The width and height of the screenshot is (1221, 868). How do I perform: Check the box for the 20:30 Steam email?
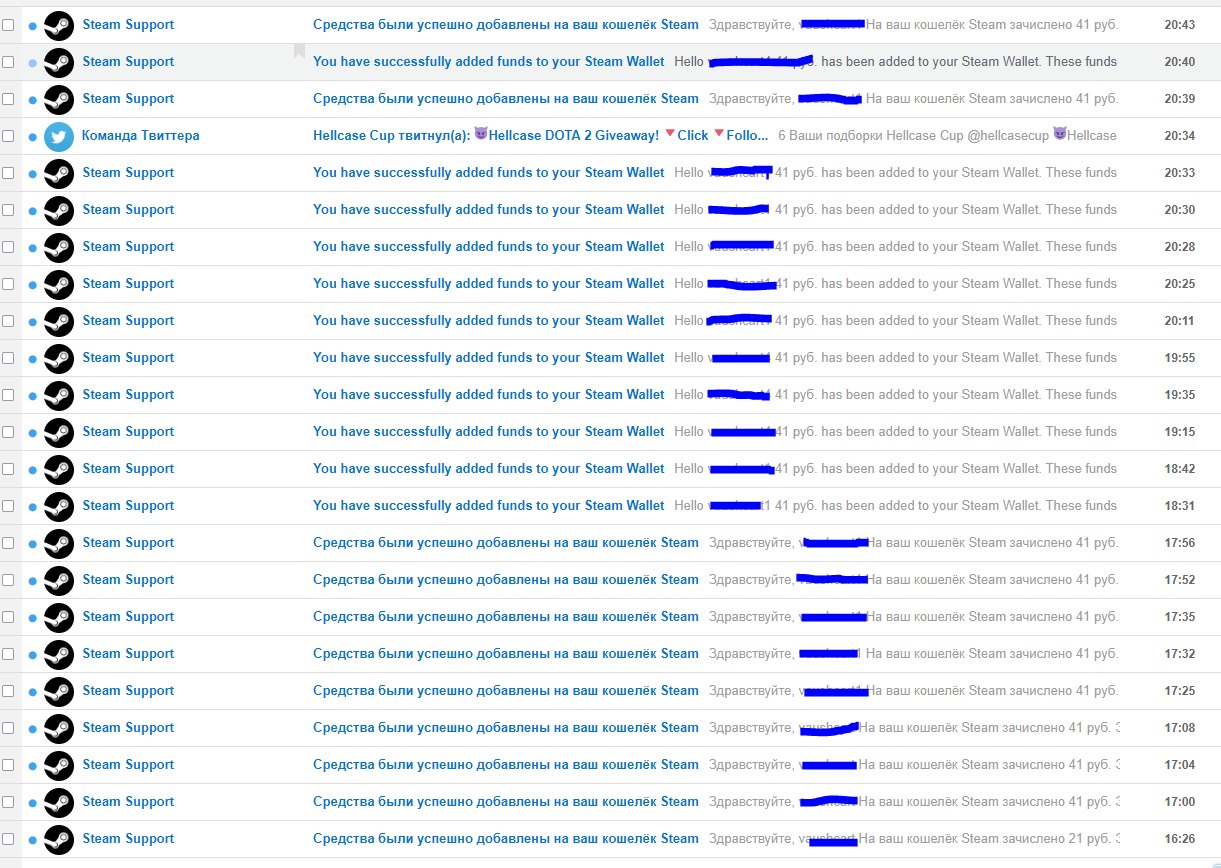(x=8, y=210)
